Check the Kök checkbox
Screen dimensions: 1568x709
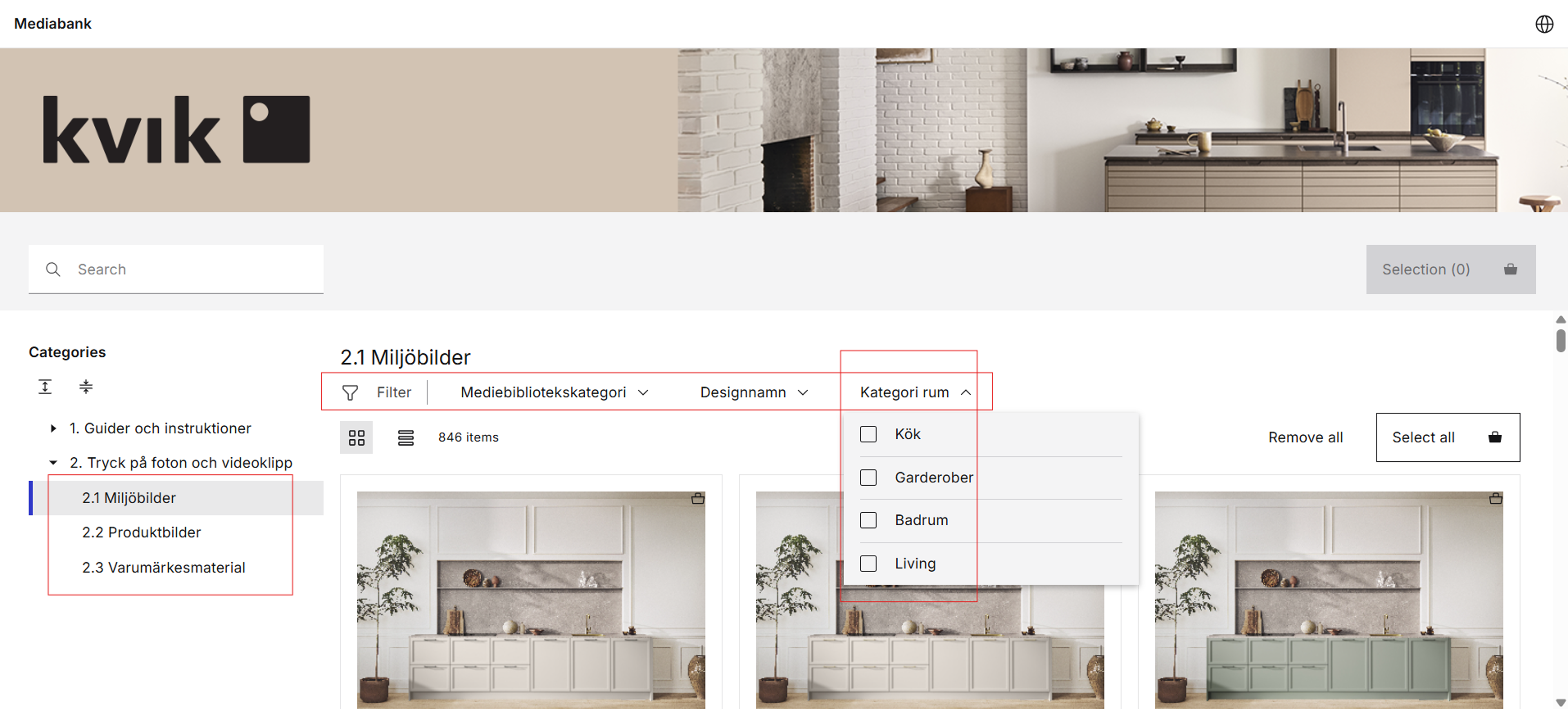(868, 434)
